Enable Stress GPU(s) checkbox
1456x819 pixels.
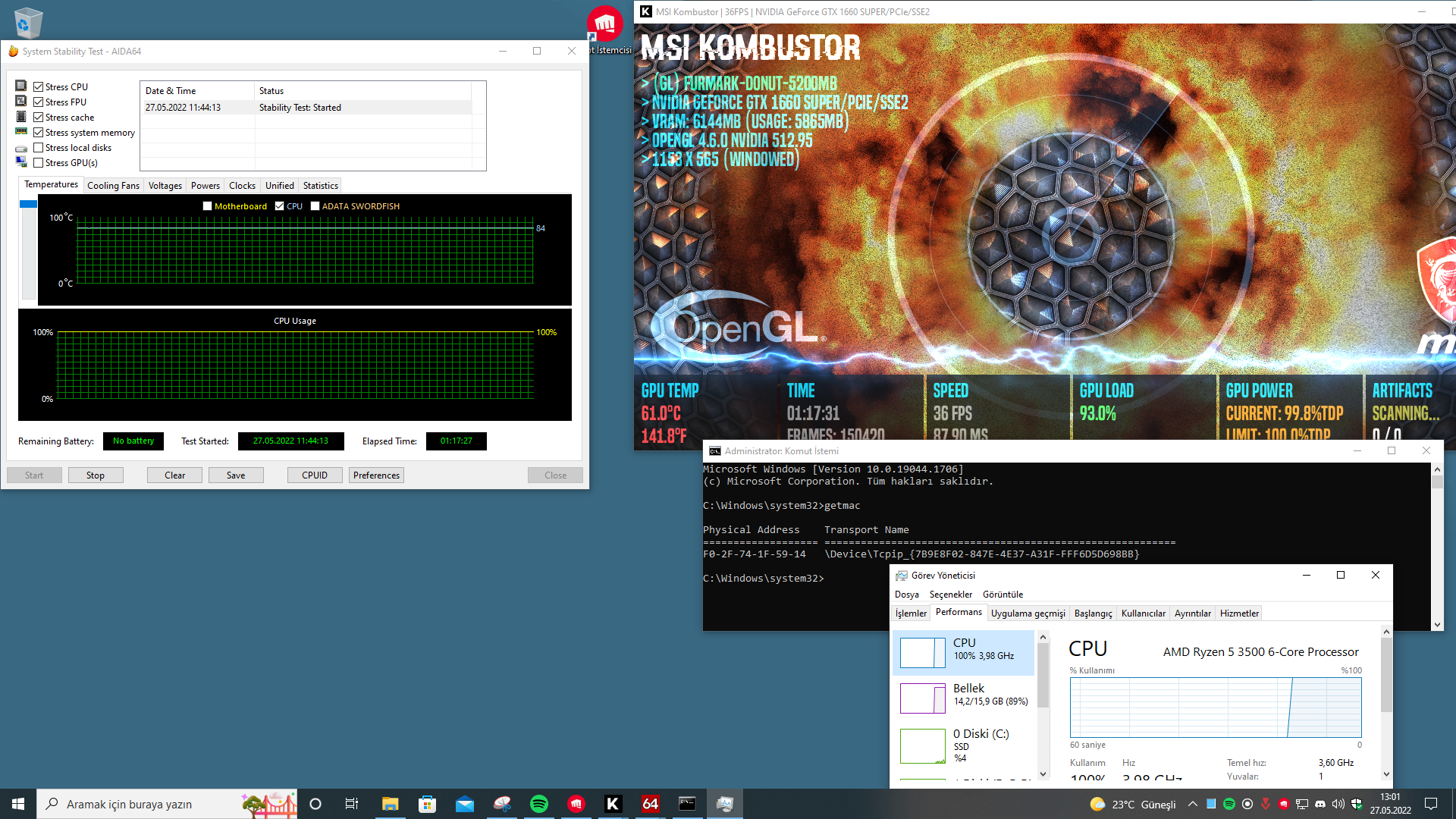click(38, 163)
